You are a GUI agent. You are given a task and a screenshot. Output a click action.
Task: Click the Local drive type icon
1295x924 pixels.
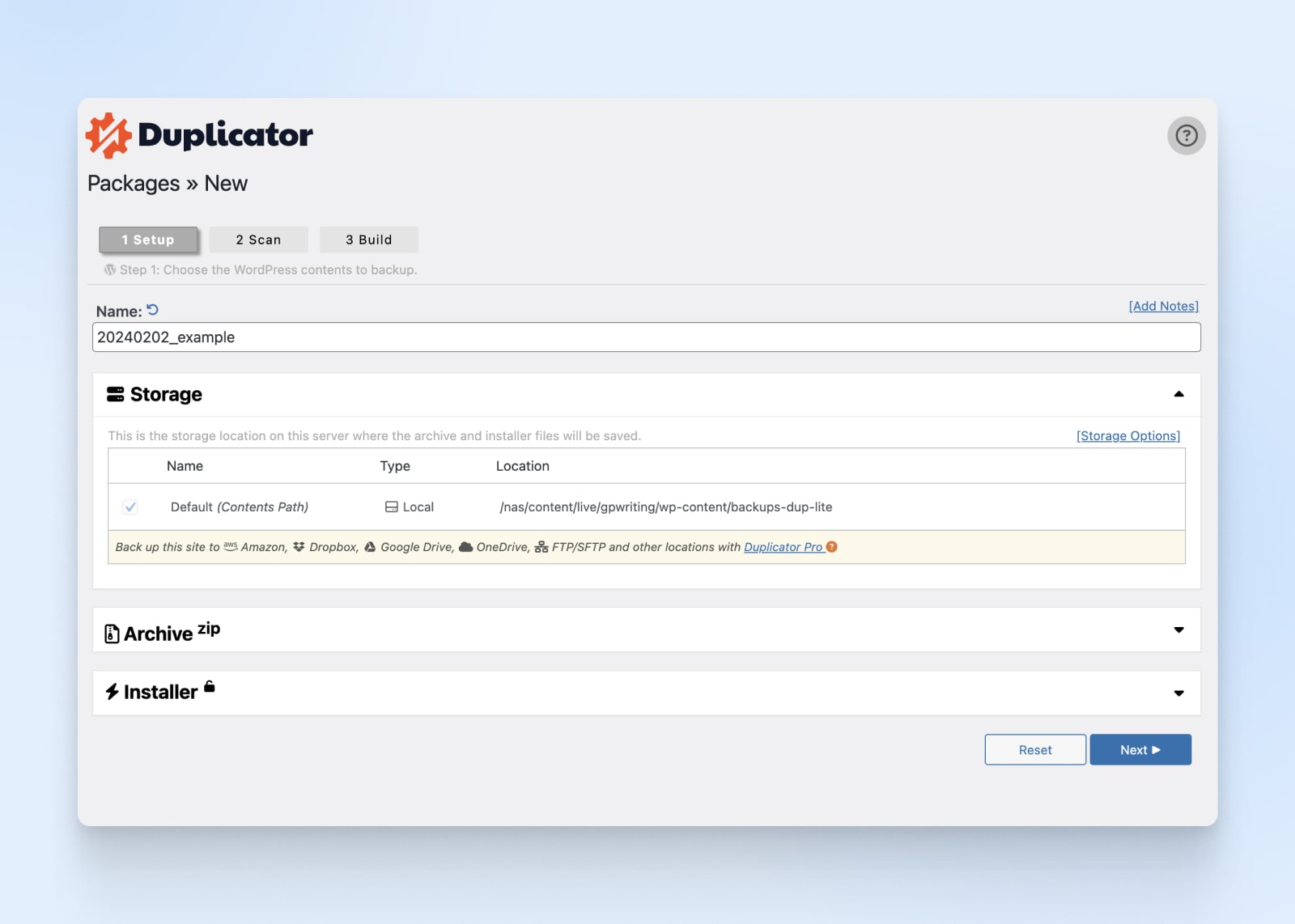tap(392, 507)
